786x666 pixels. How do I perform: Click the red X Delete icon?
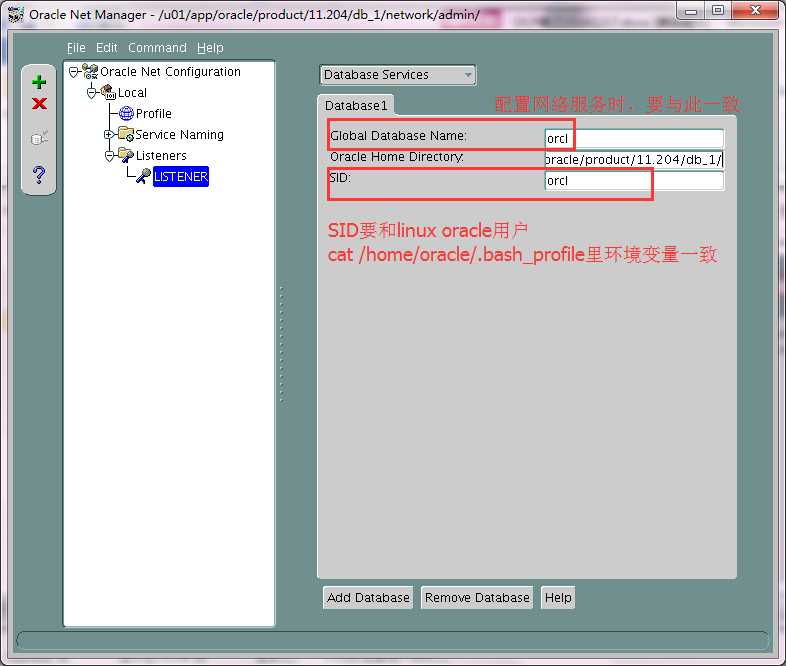click(x=39, y=104)
